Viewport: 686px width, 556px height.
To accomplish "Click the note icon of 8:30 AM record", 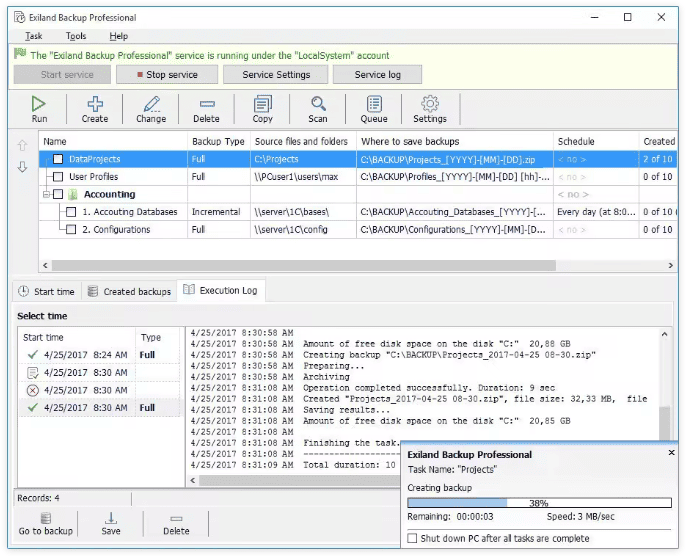I will pyautogui.click(x=32, y=373).
